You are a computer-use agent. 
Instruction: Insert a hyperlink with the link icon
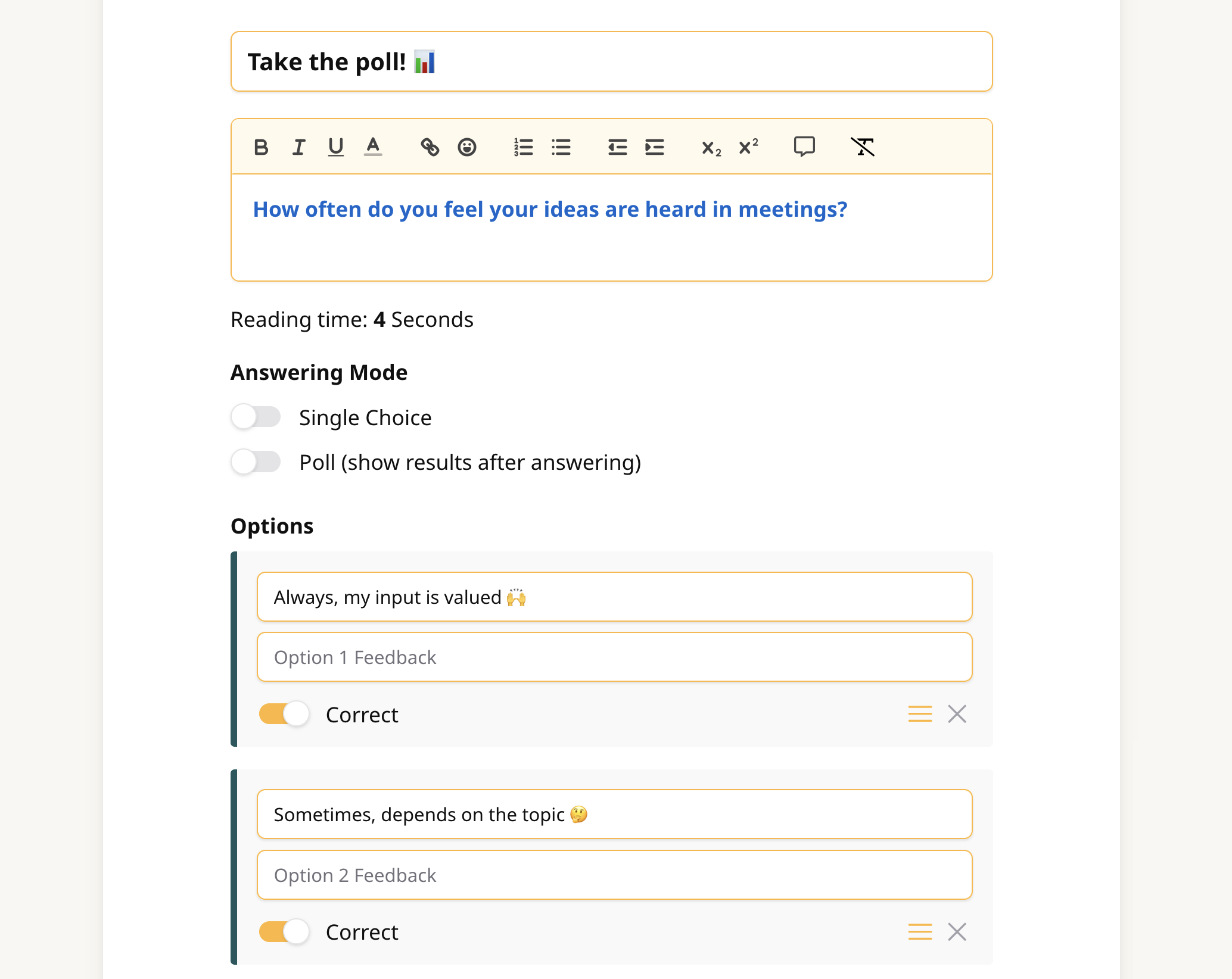[x=430, y=147]
